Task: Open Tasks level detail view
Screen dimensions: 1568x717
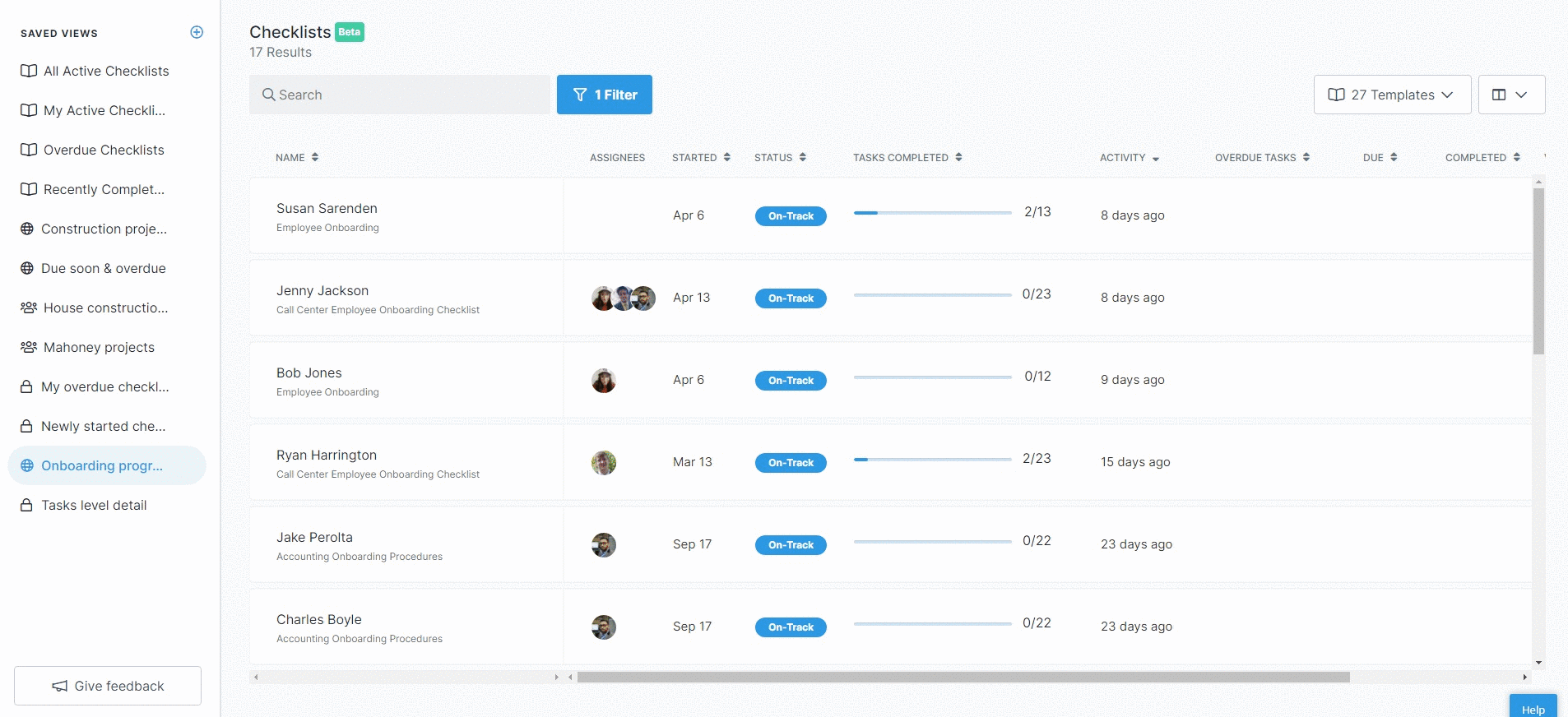Action: point(94,505)
